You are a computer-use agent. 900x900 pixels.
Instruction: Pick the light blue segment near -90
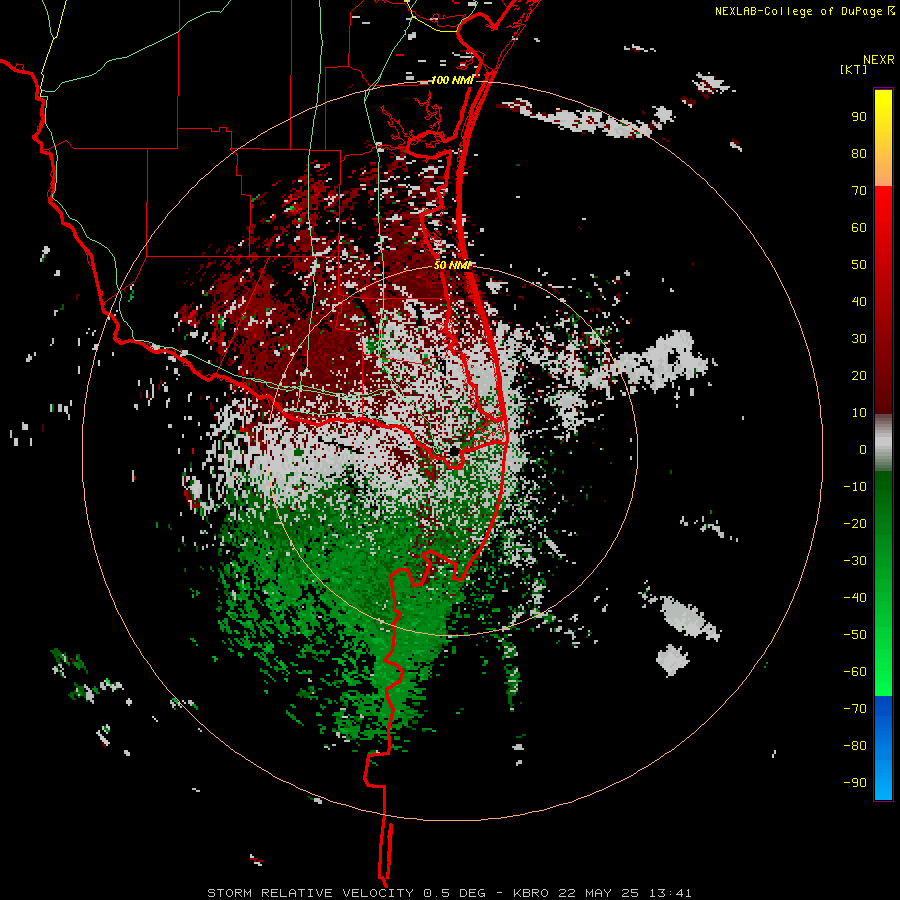(883, 778)
